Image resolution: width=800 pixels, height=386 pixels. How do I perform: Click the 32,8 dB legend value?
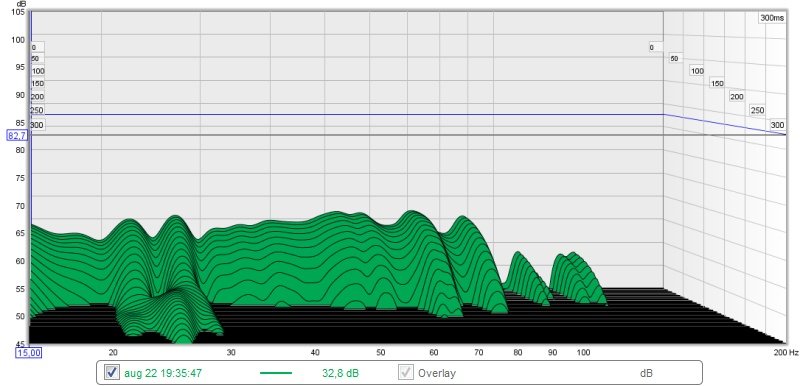point(340,373)
